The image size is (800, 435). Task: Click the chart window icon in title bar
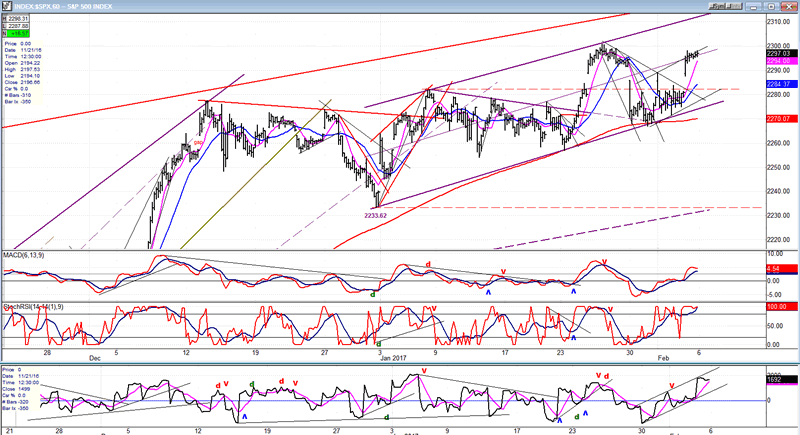point(6,5)
